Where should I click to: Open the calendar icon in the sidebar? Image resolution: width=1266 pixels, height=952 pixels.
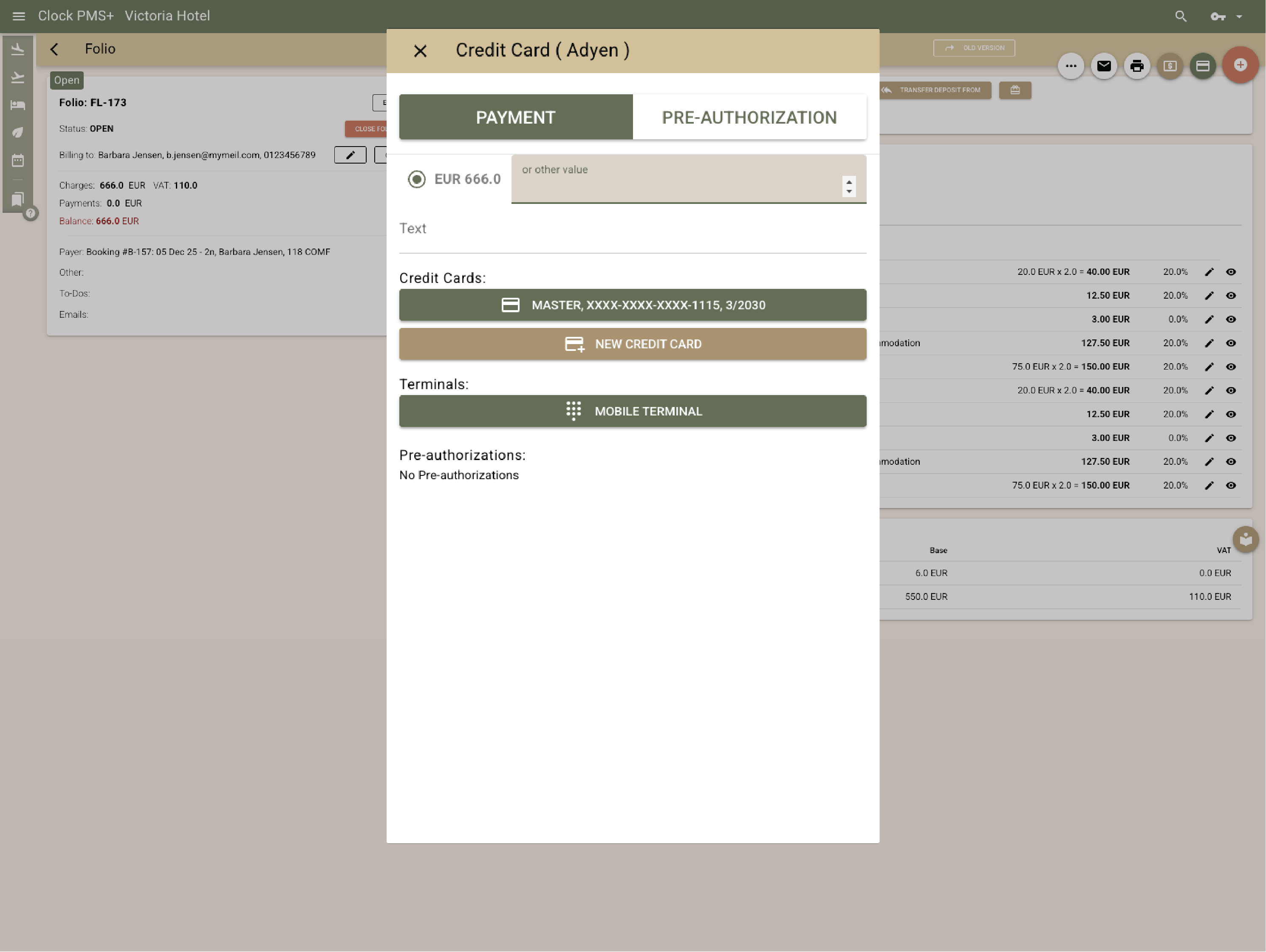(18, 161)
